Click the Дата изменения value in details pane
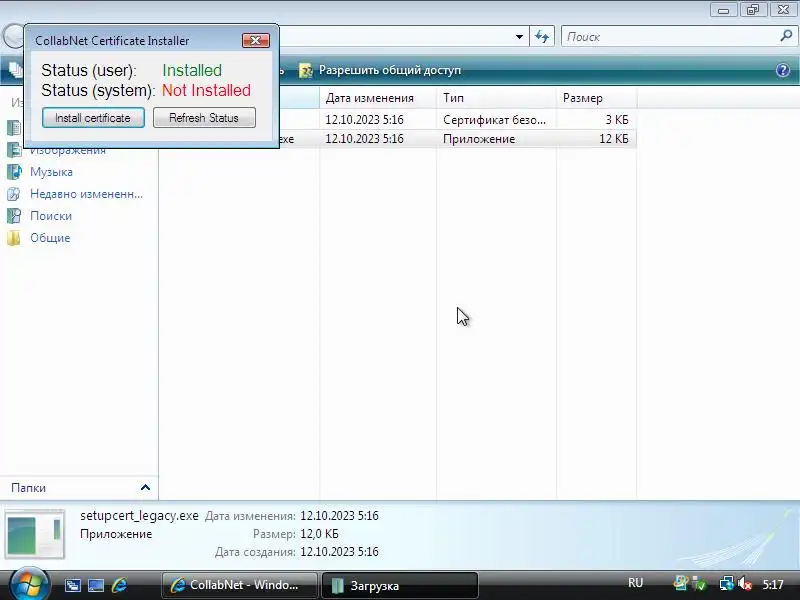The height and width of the screenshot is (600, 800). tap(339, 516)
